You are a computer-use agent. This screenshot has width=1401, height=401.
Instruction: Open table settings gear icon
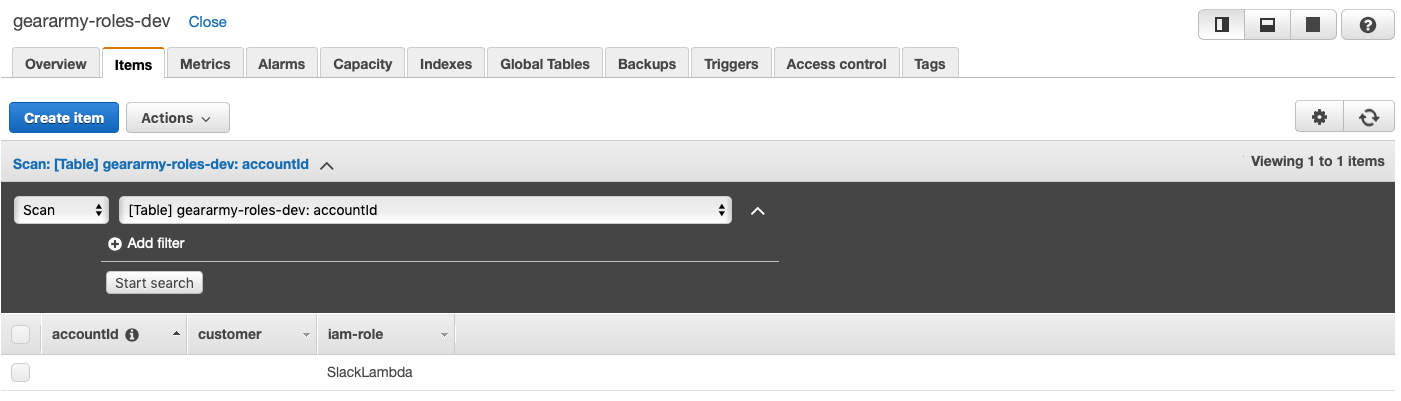point(1319,117)
